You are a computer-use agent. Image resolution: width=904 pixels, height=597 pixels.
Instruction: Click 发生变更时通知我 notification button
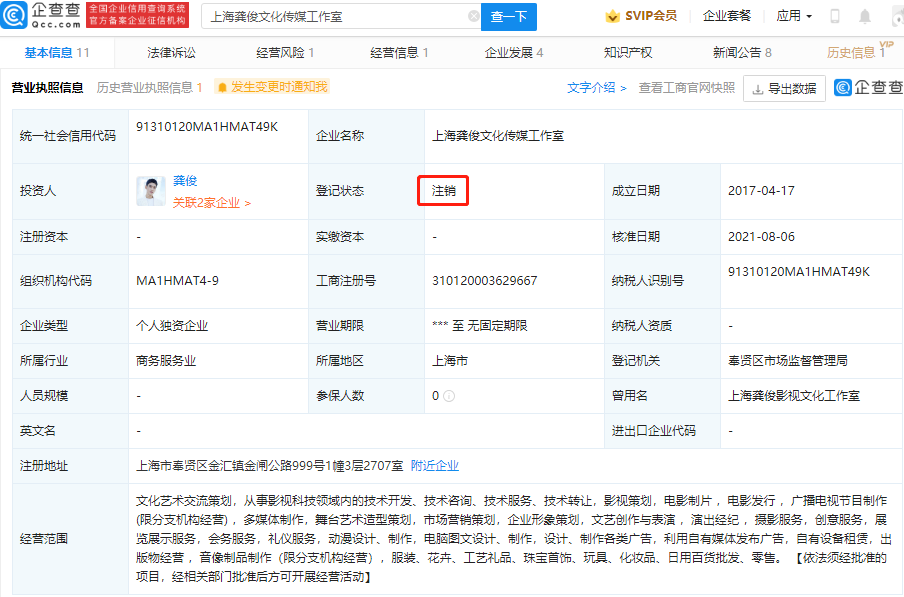coord(272,87)
